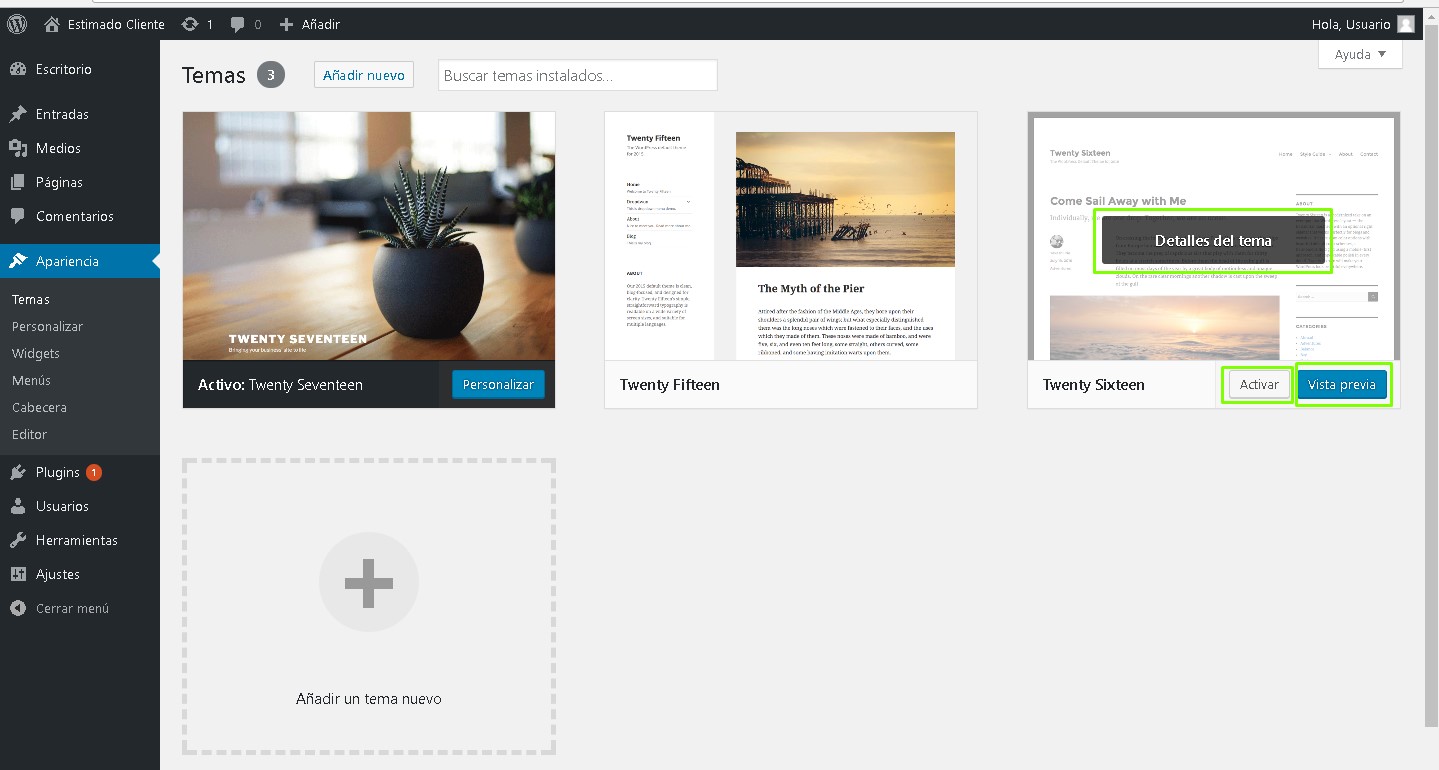Image resolution: width=1439 pixels, height=770 pixels.
Task: Click the Twenty Fifteen theme name
Action: [670, 385]
